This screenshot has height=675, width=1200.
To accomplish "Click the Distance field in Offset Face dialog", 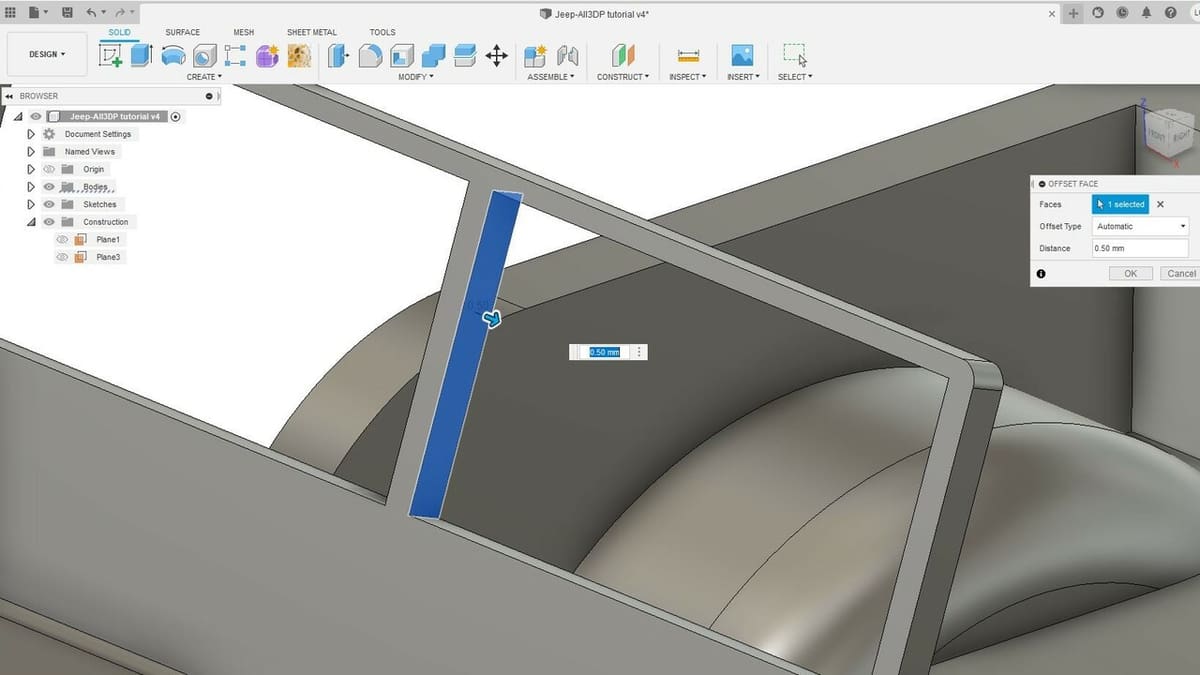I will (1141, 248).
